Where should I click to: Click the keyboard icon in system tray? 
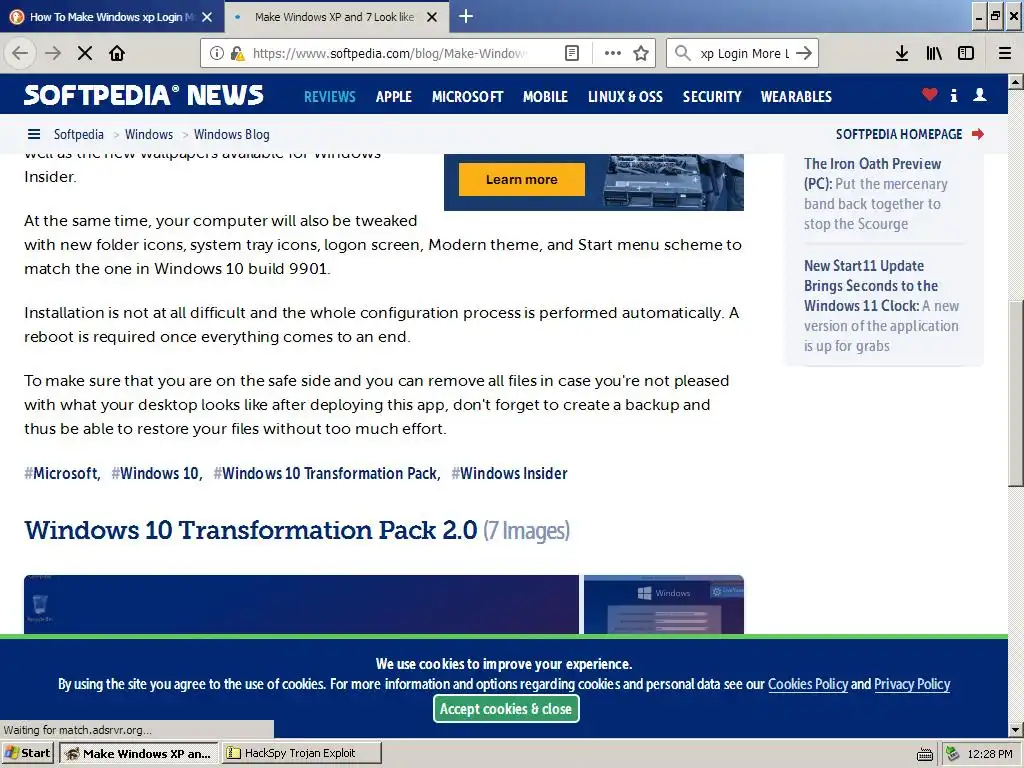(x=925, y=755)
